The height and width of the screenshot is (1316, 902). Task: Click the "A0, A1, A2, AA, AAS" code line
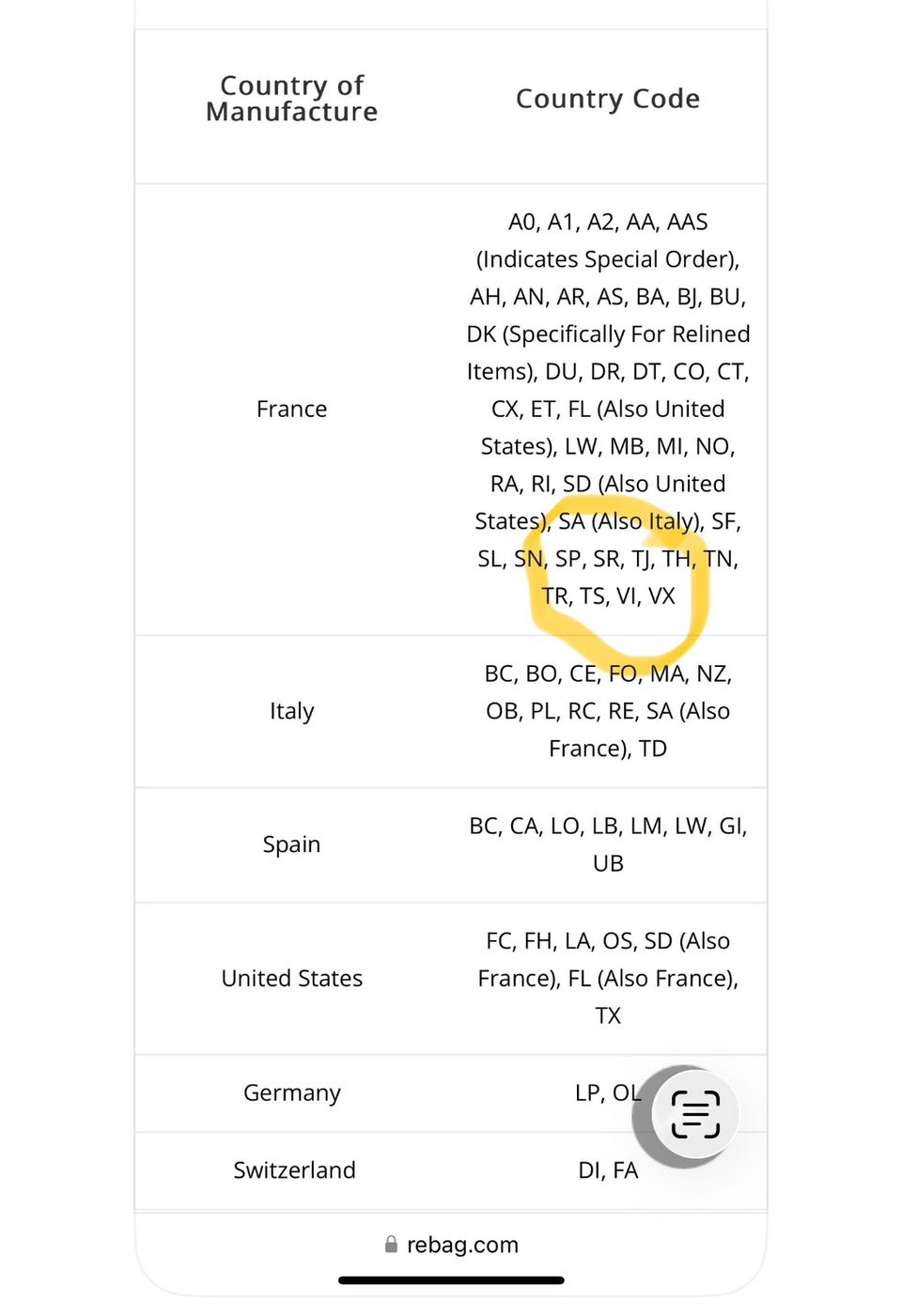[608, 222]
